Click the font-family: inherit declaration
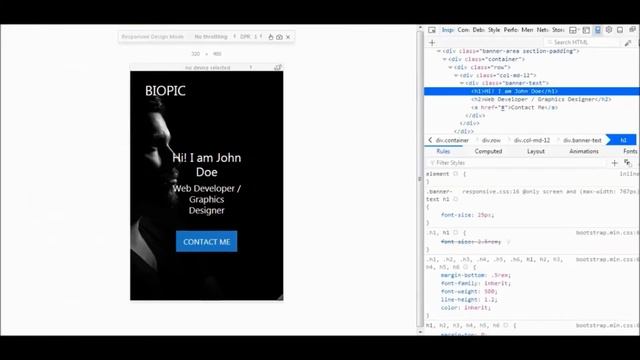This screenshot has height=360, width=640. tap(476, 284)
